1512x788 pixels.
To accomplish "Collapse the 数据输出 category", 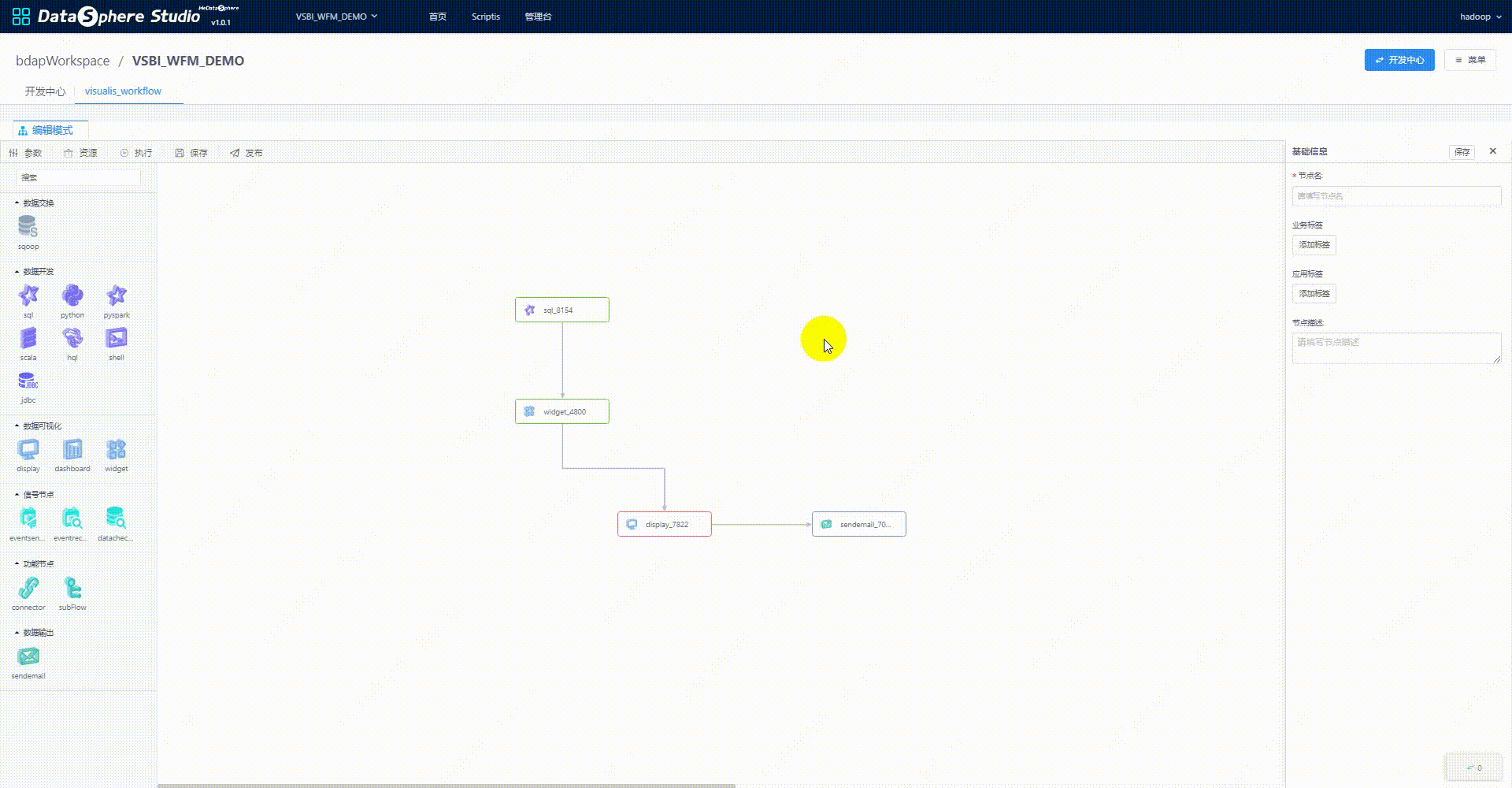I will click(x=35, y=633).
